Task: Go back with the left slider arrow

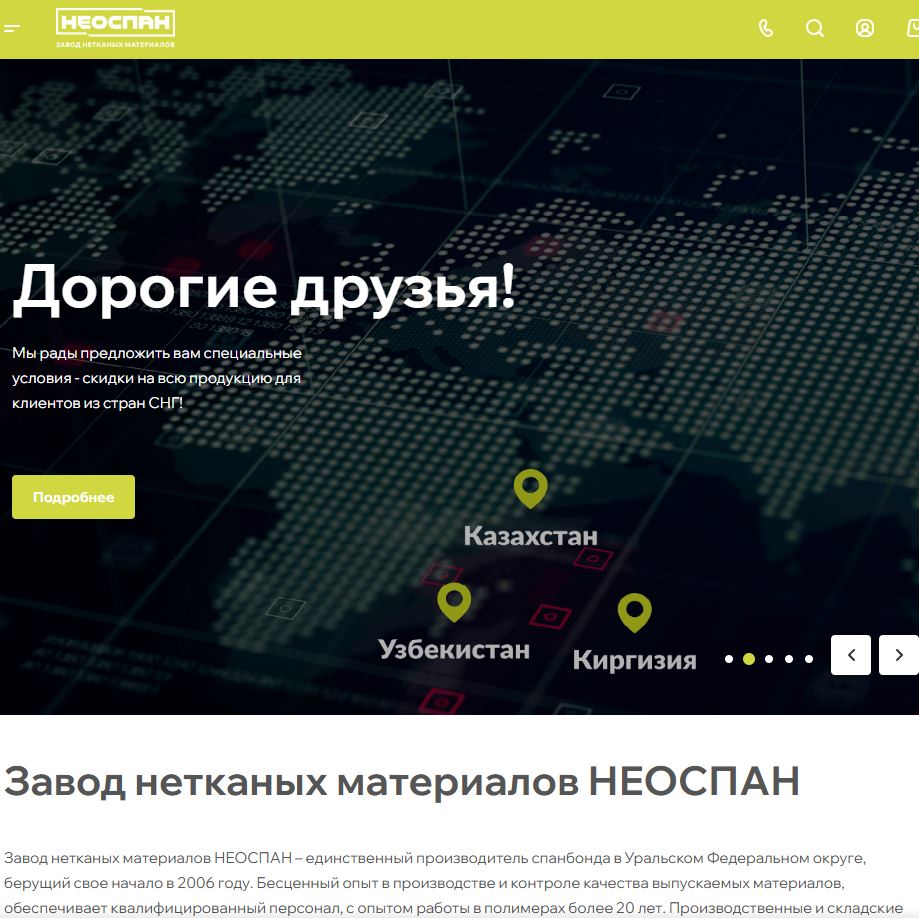Action: click(x=850, y=655)
